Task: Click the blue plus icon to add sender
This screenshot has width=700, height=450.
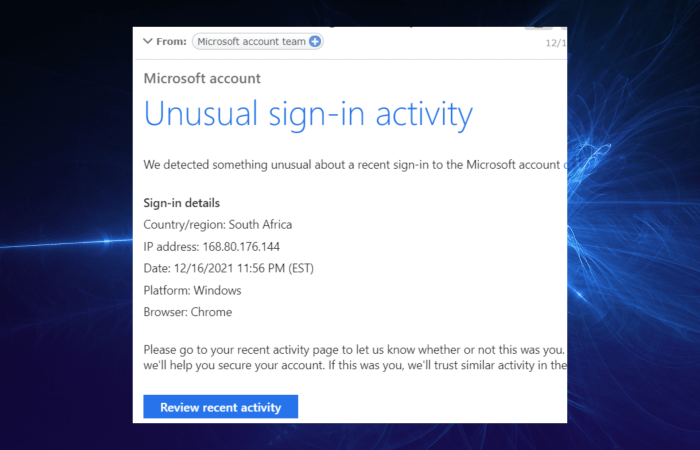Action: tap(315, 42)
